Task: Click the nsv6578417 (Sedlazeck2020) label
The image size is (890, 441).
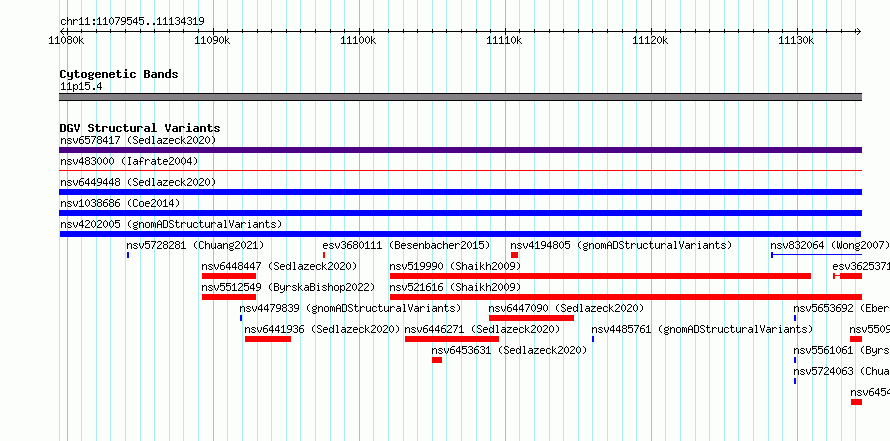Action: (138, 140)
